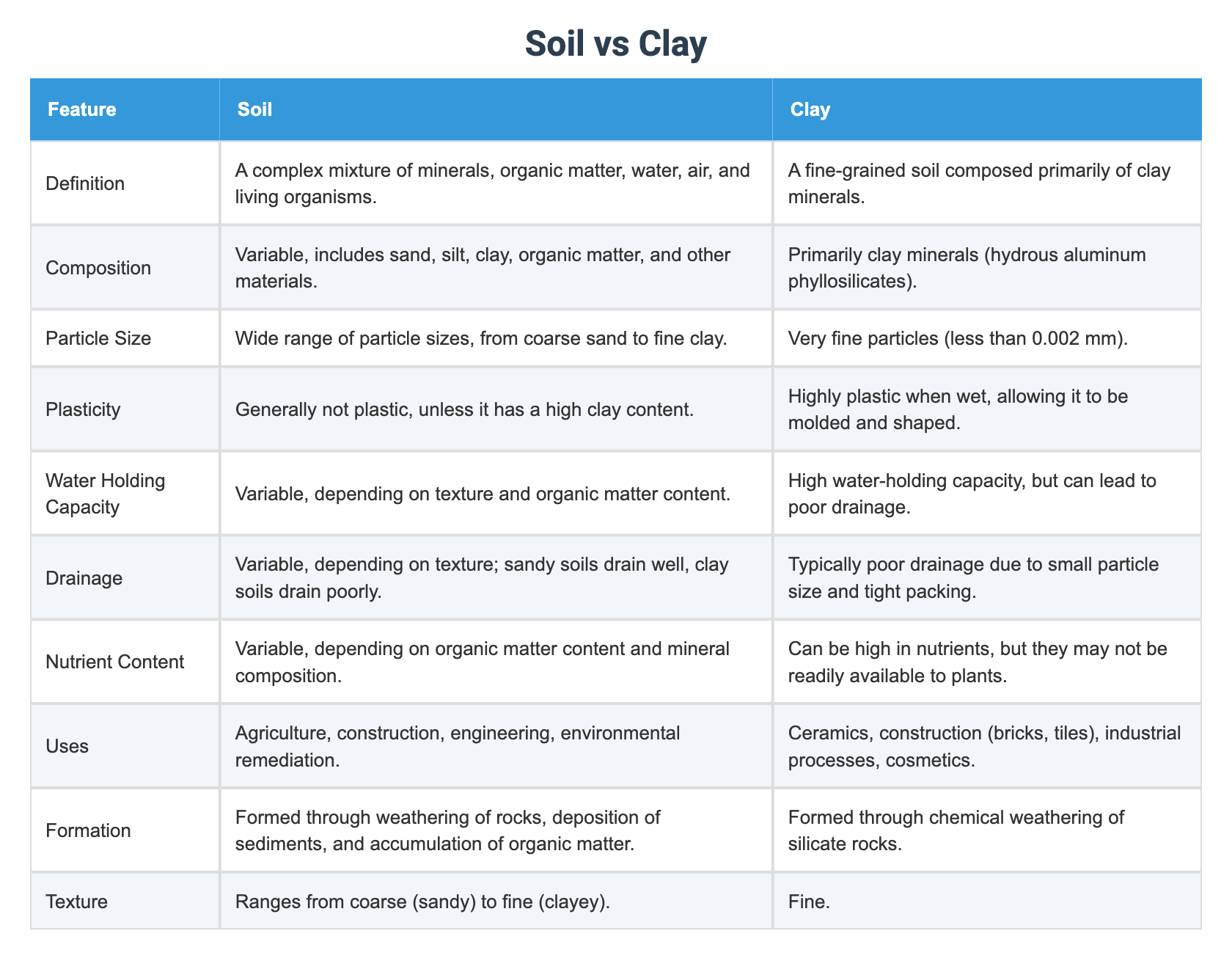Click the Texture row label

pos(76,902)
